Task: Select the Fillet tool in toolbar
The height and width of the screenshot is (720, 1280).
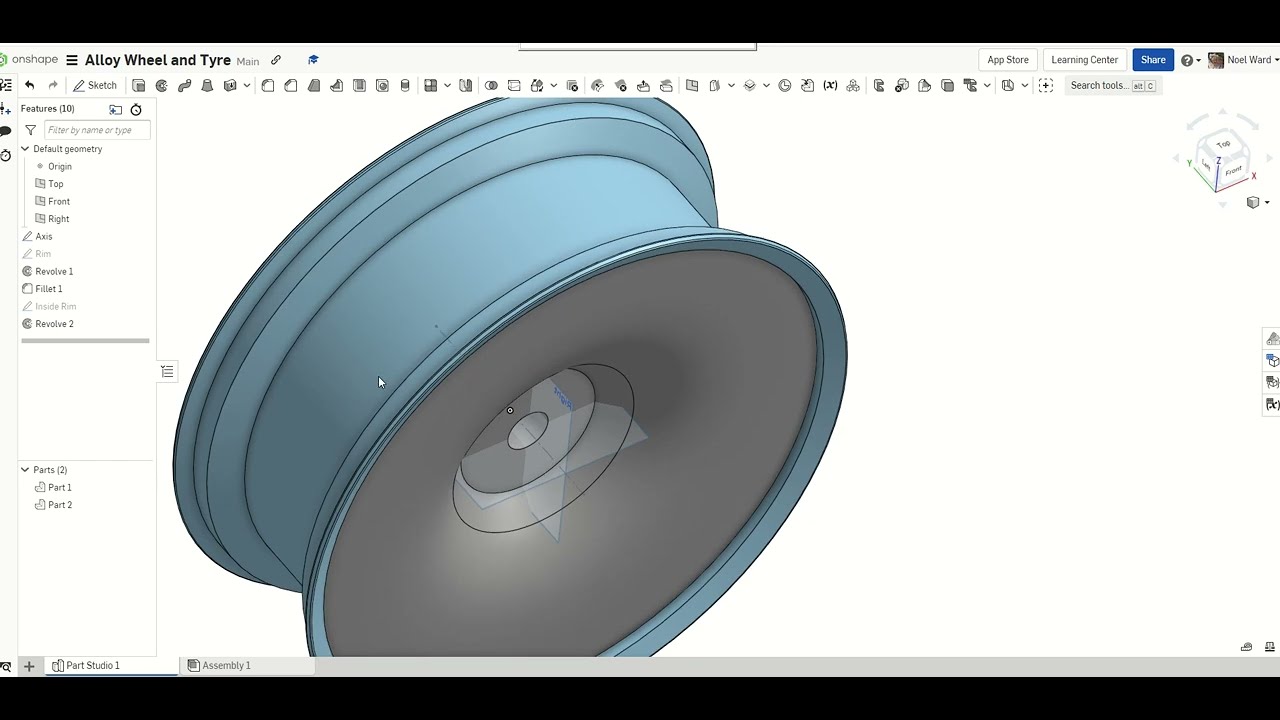Action: [x=268, y=86]
